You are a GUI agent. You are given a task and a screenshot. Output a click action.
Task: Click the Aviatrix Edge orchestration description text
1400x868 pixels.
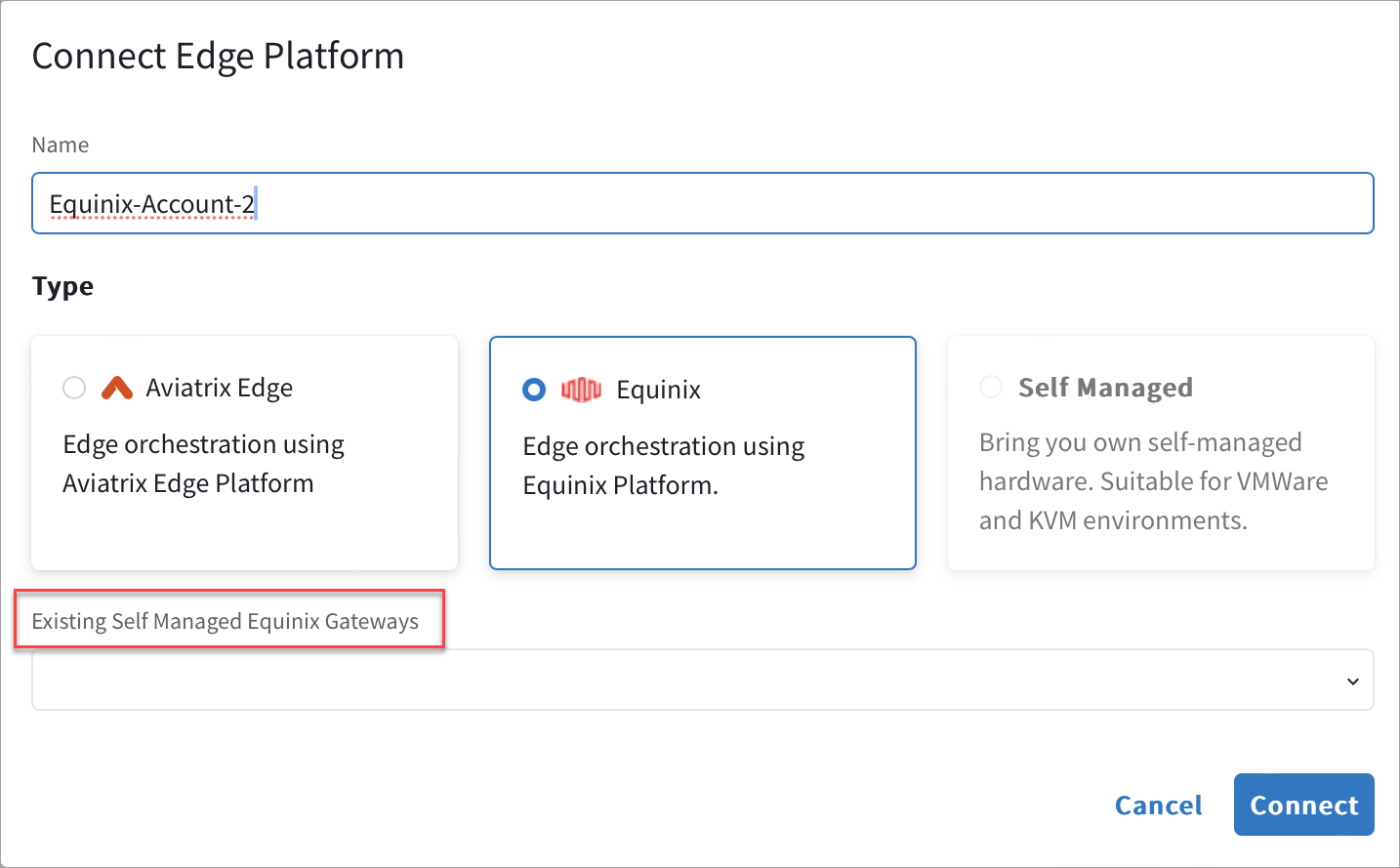click(x=203, y=463)
